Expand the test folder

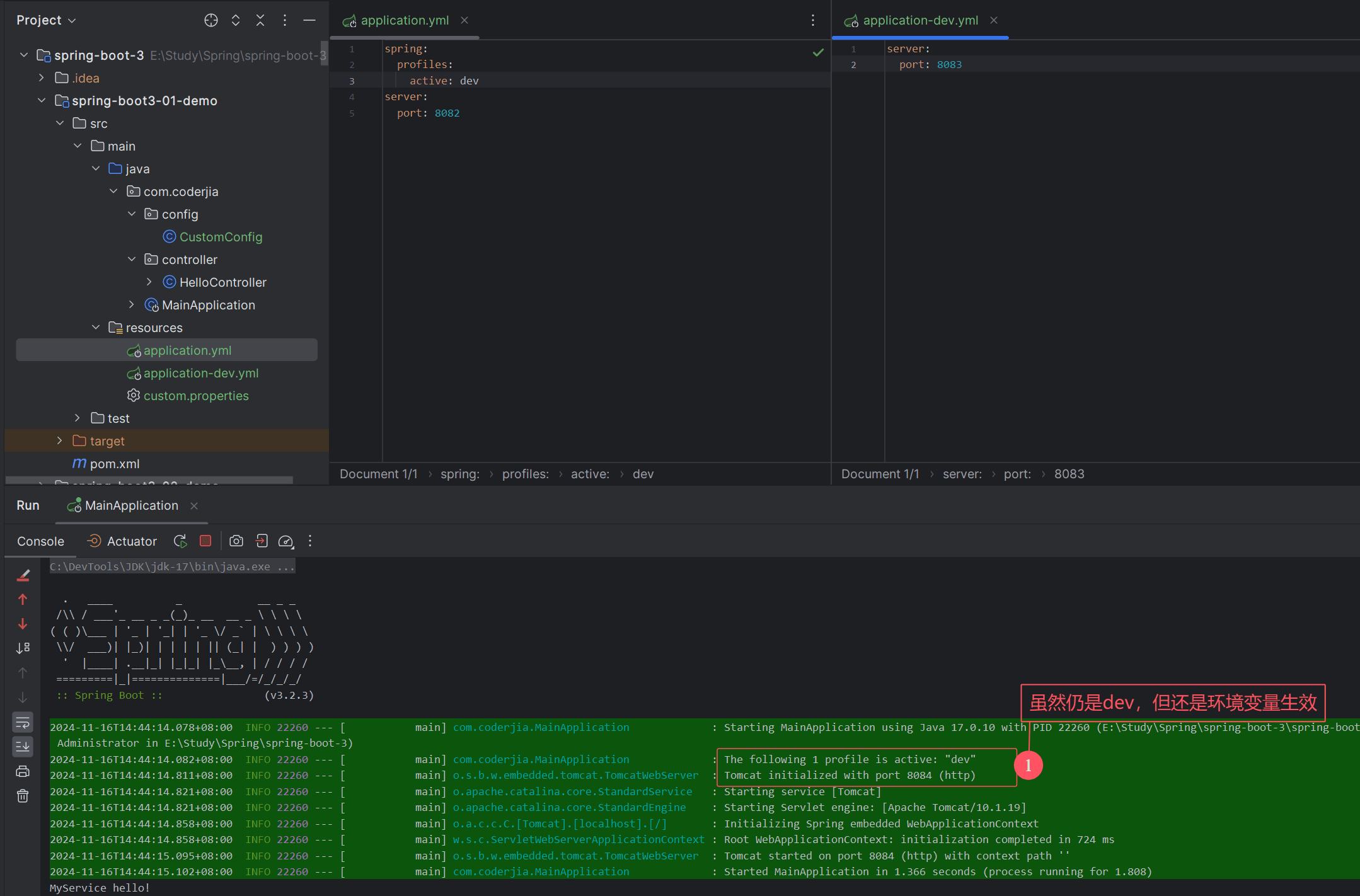(x=78, y=418)
